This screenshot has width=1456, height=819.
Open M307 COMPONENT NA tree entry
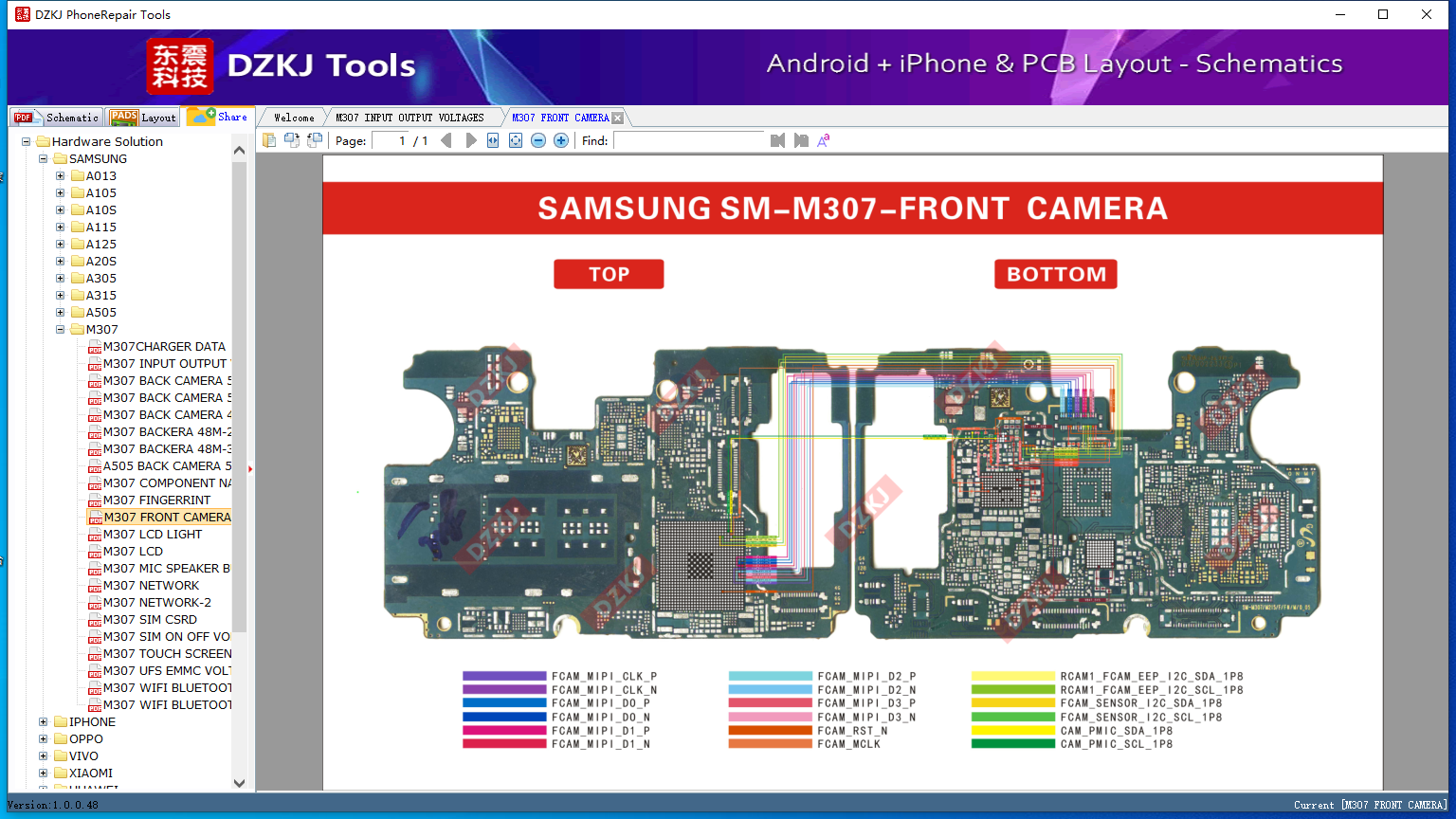tap(168, 483)
